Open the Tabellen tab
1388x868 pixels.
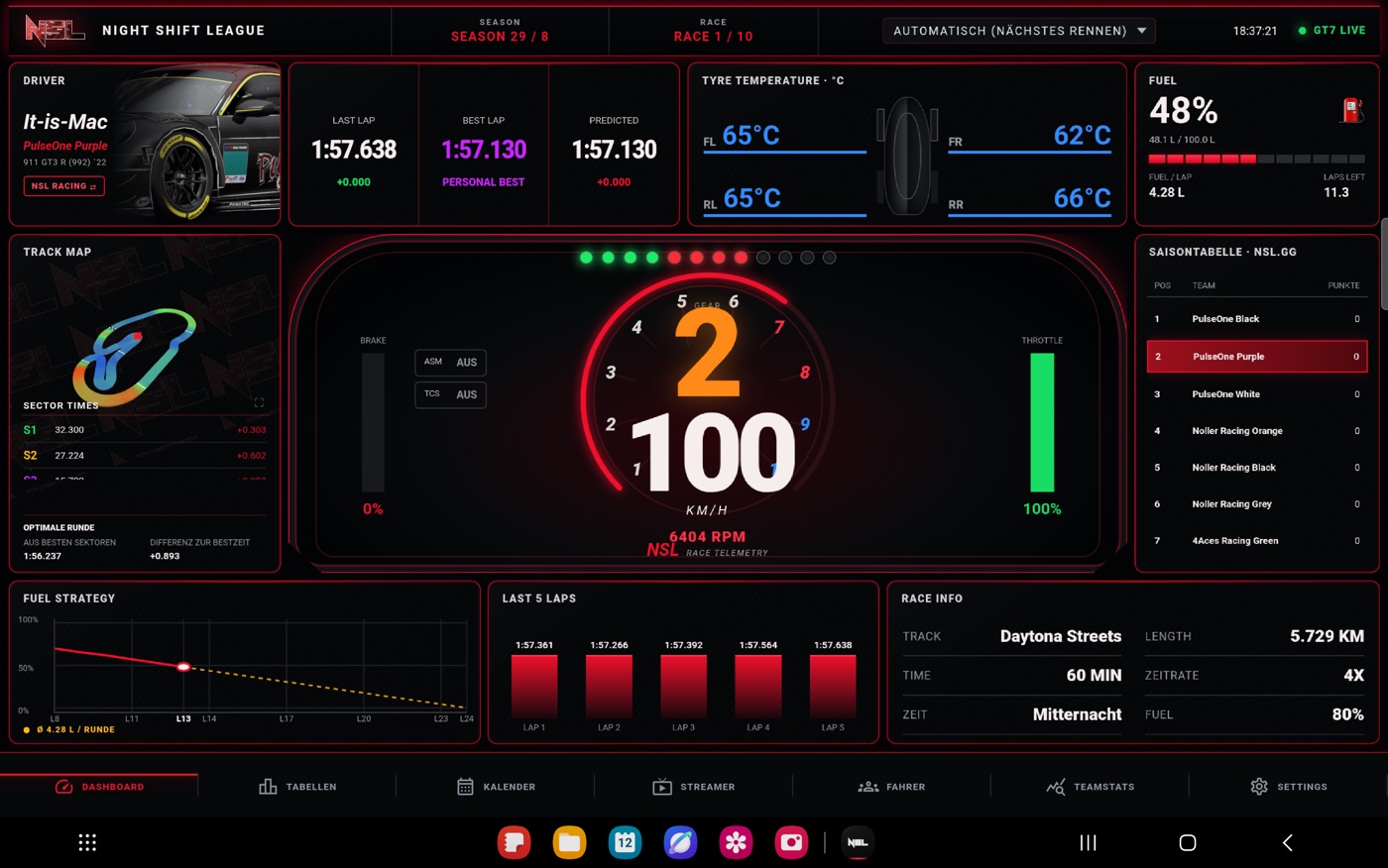[297, 787]
